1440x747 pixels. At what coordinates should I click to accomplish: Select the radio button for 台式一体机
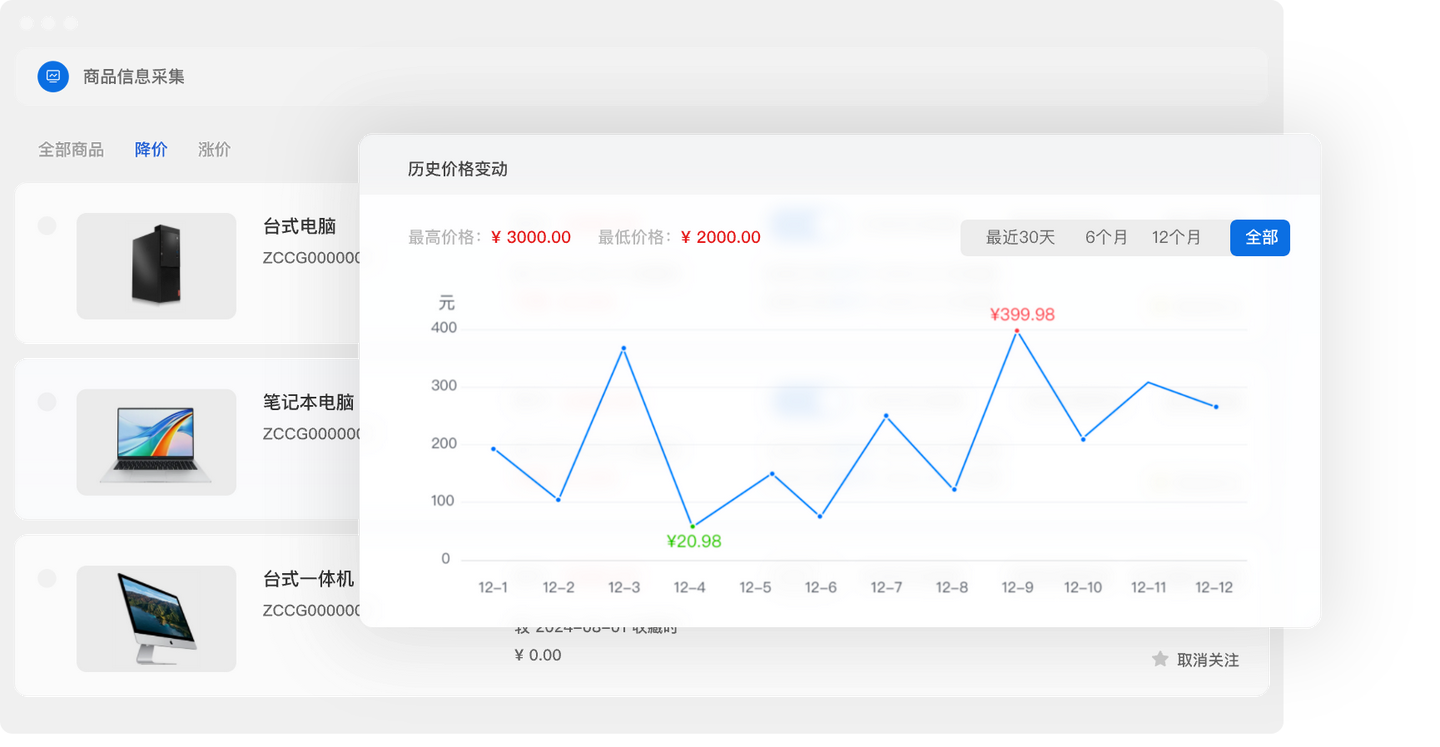(x=47, y=578)
